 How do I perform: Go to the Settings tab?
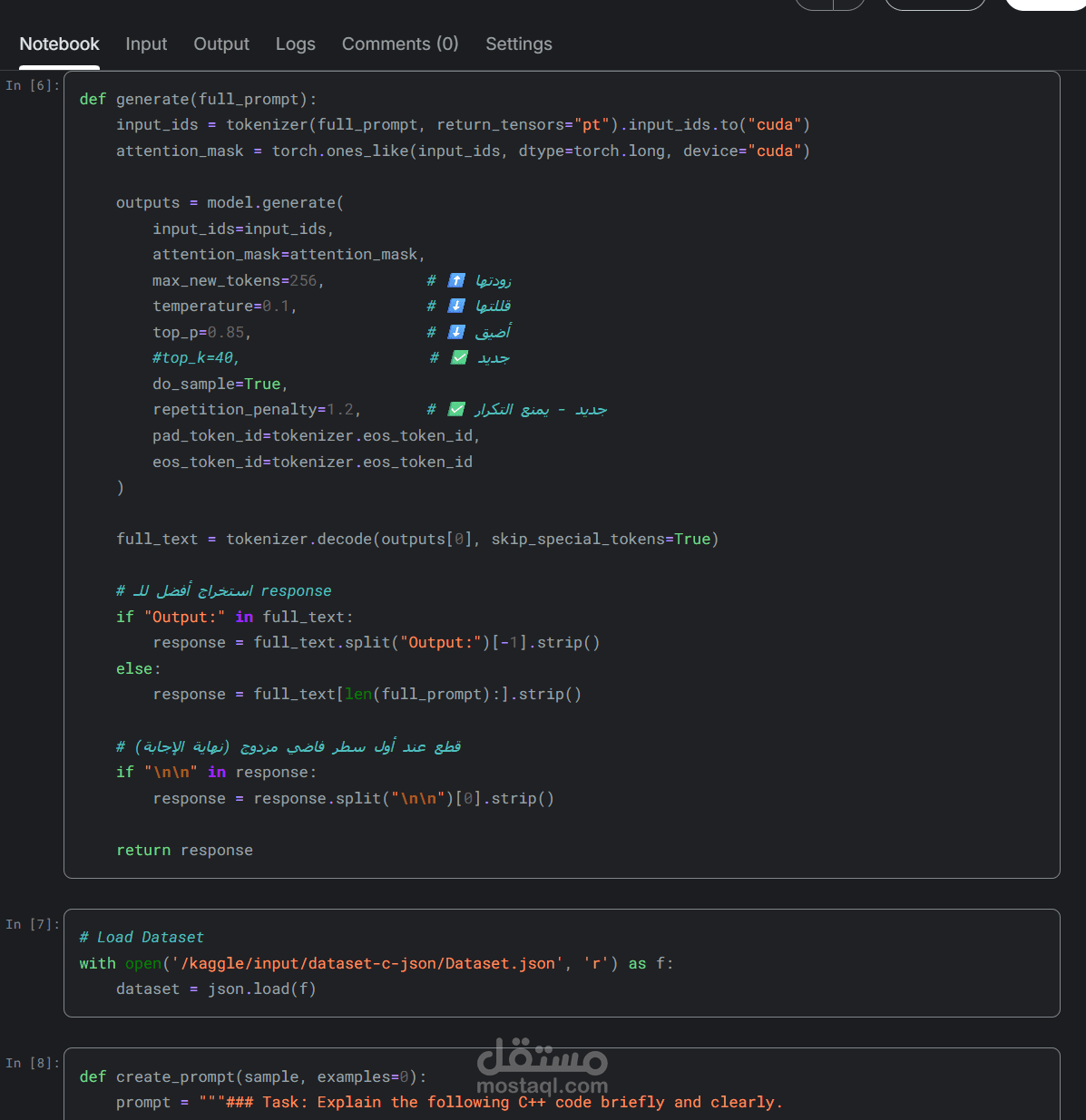(518, 44)
